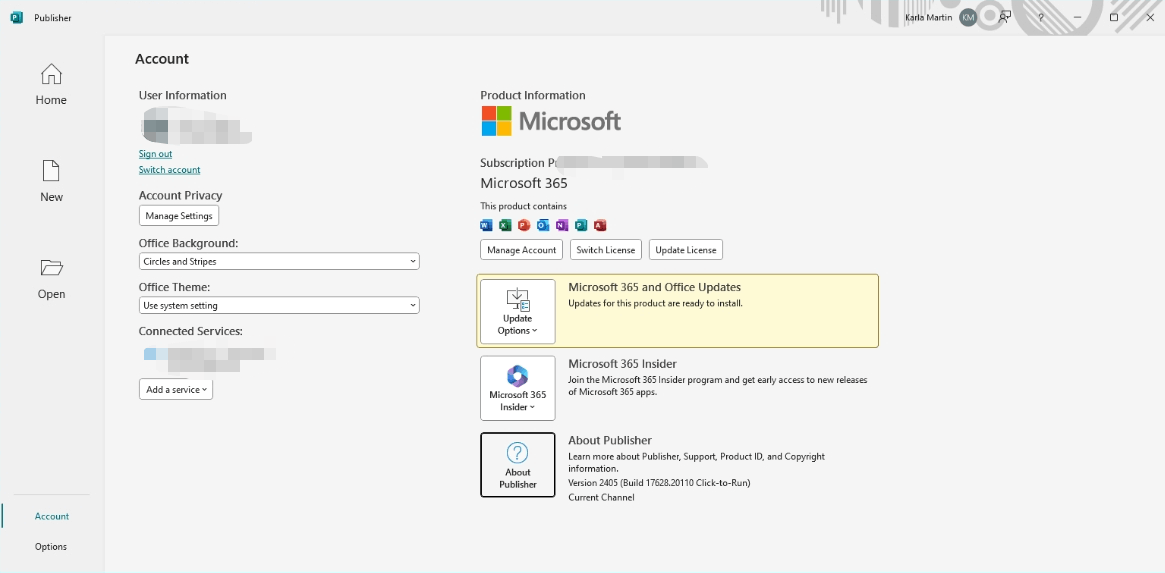Click the Microsoft 365 subscription name

pyautogui.click(x=524, y=183)
